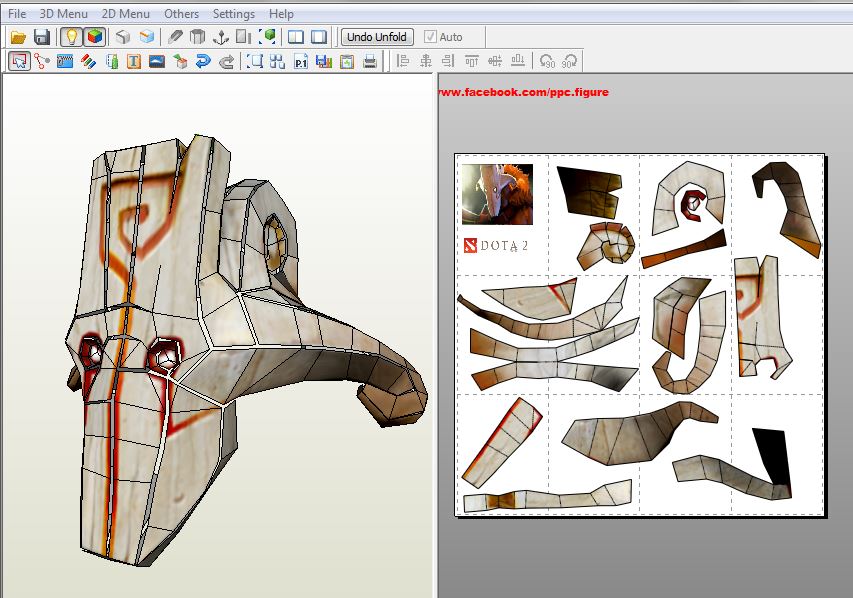Image resolution: width=853 pixels, height=598 pixels.
Task: Click the green figure with page icon
Action: [112, 61]
